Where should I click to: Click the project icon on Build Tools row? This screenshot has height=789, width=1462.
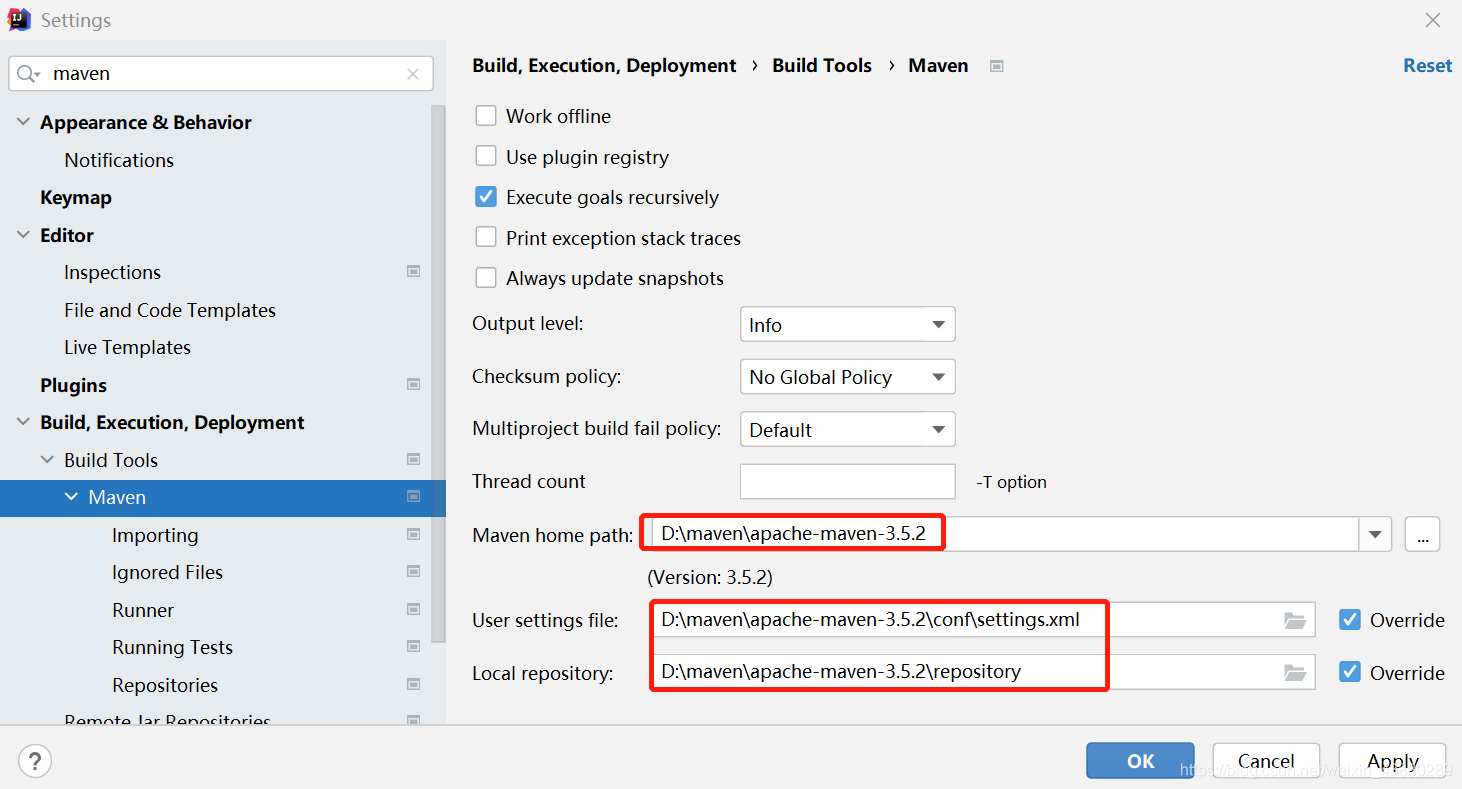point(413,460)
